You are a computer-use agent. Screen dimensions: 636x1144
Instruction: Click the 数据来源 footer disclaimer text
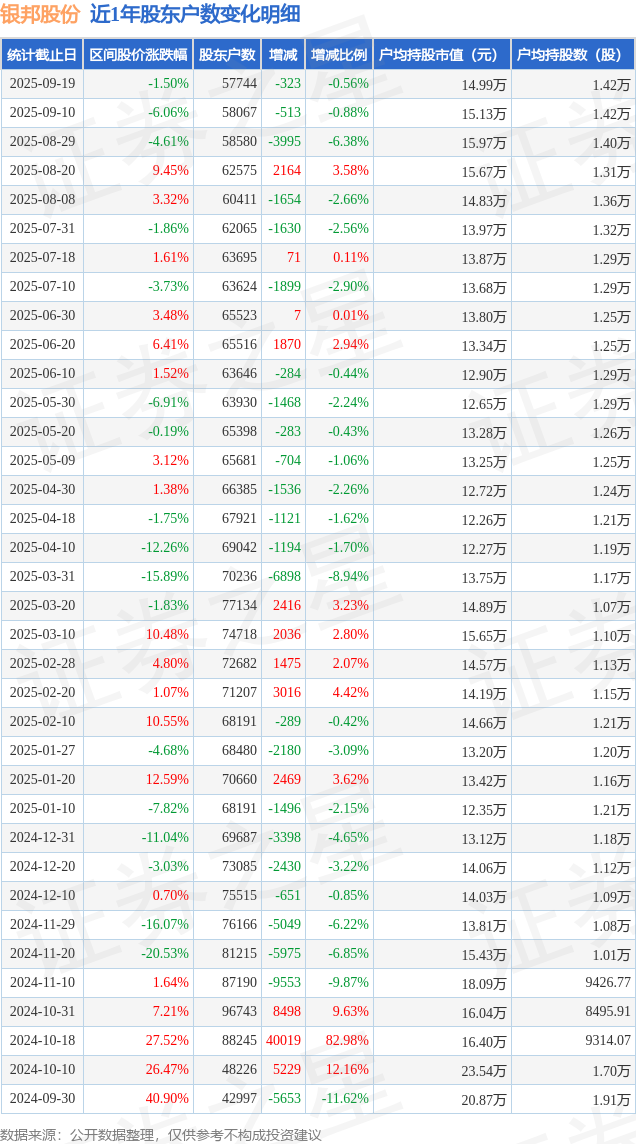pyautogui.click(x=161, y=1134)
